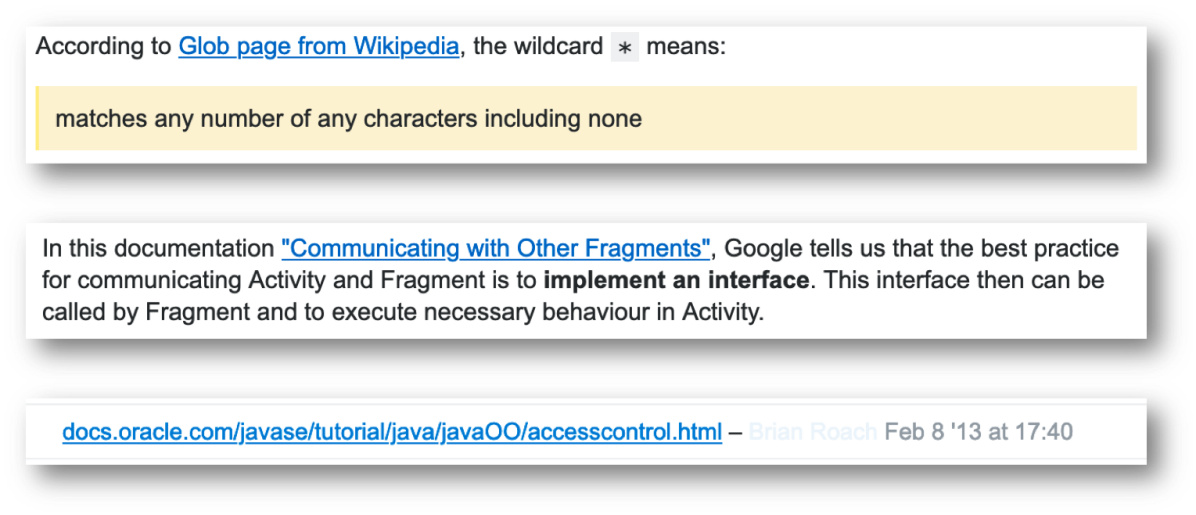Click the inline code asterisk wildcard
The image size is (1196, 515).
point(625,48)
